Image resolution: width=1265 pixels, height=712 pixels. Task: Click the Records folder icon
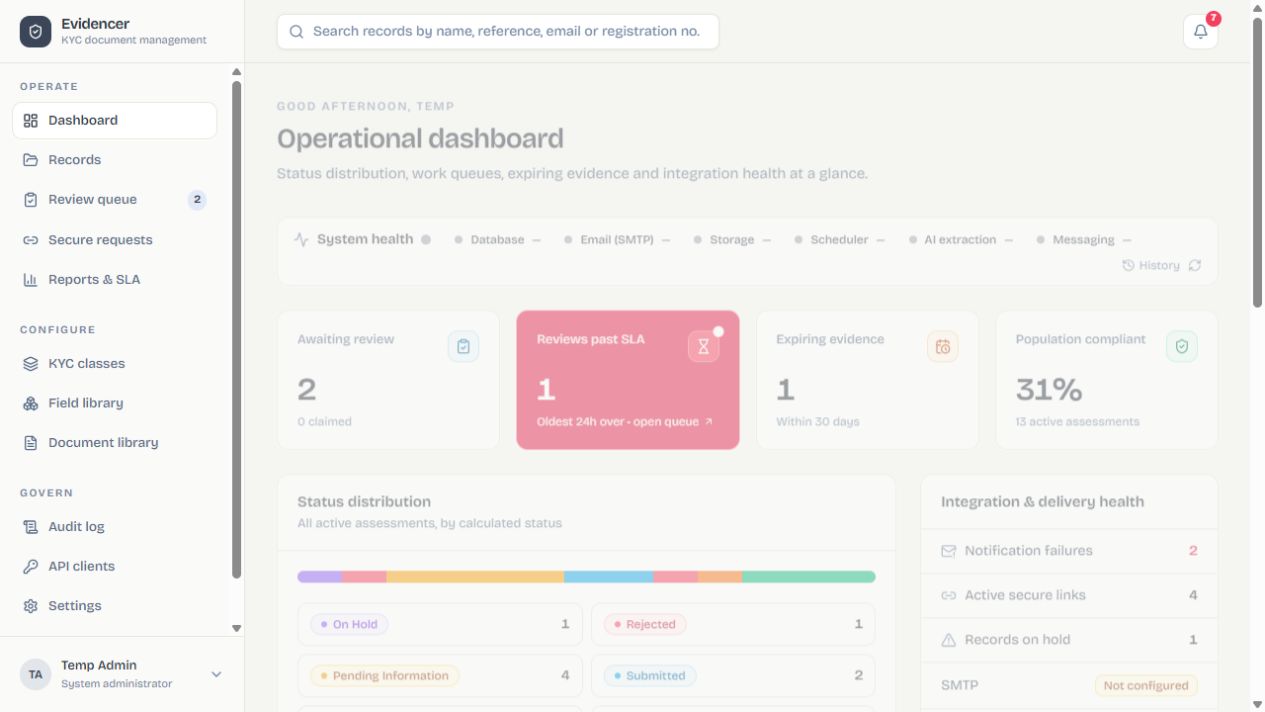30,160
